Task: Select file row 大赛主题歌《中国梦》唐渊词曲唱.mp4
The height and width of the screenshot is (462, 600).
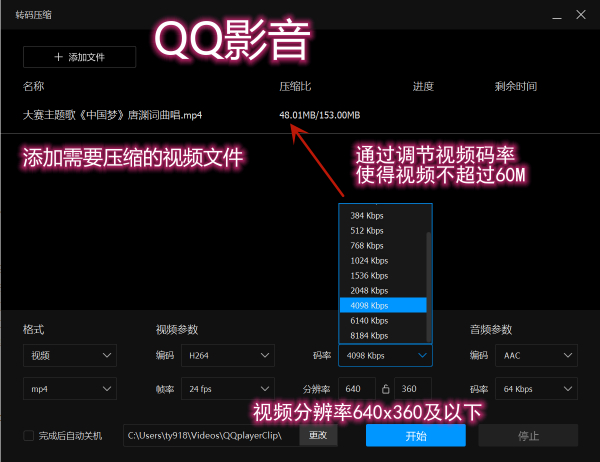Action: [x=300, y=115]
